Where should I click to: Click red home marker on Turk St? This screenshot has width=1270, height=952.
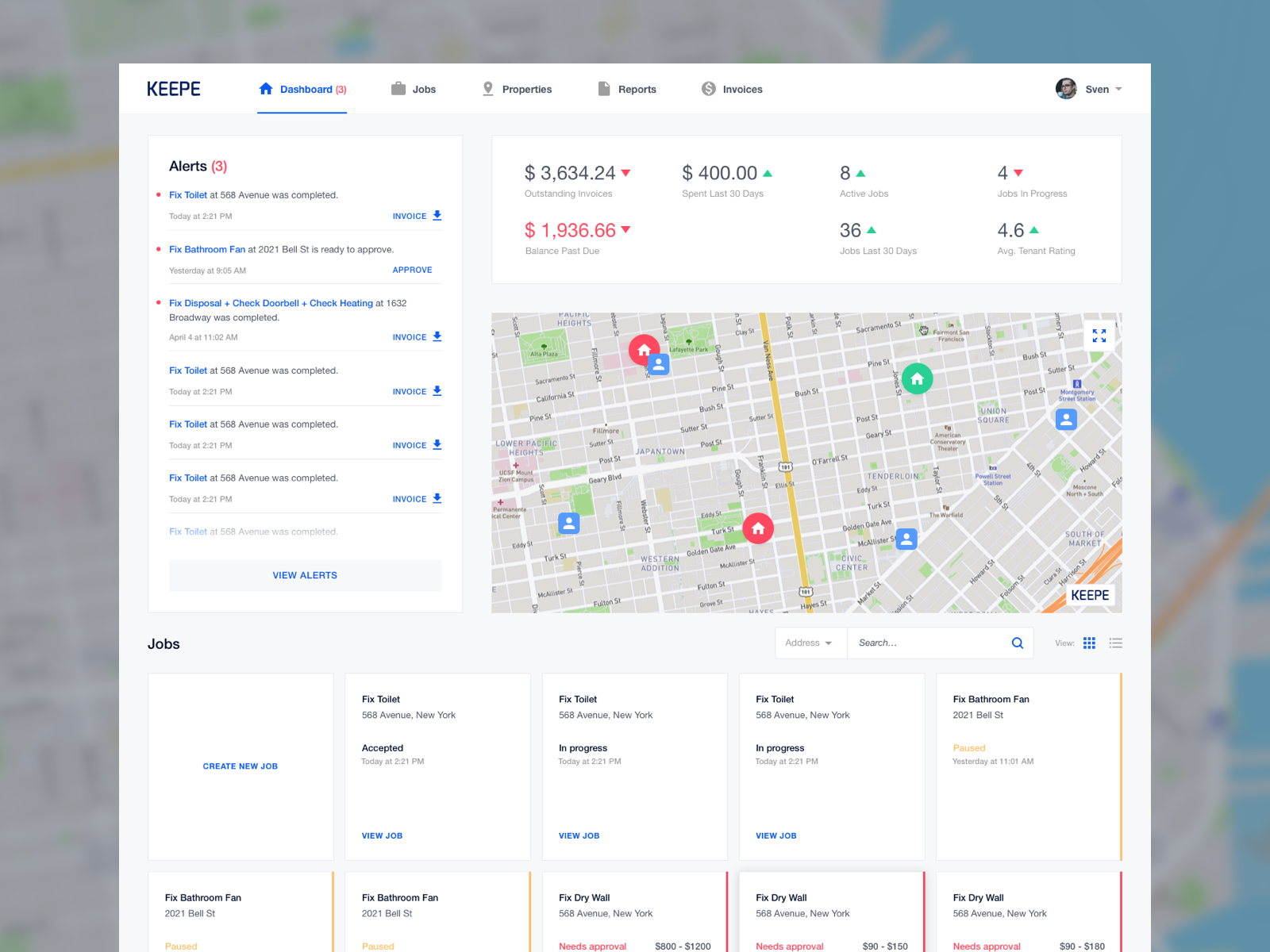[758, 528]
